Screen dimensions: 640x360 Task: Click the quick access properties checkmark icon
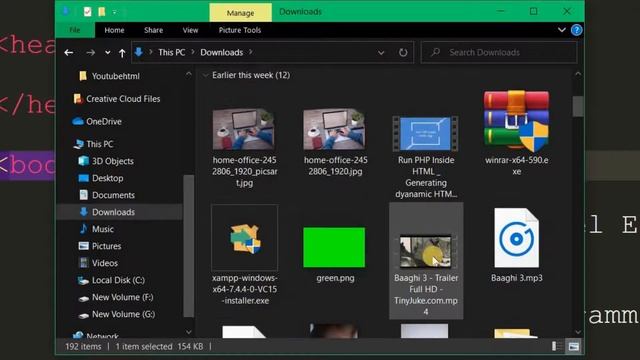87,11
